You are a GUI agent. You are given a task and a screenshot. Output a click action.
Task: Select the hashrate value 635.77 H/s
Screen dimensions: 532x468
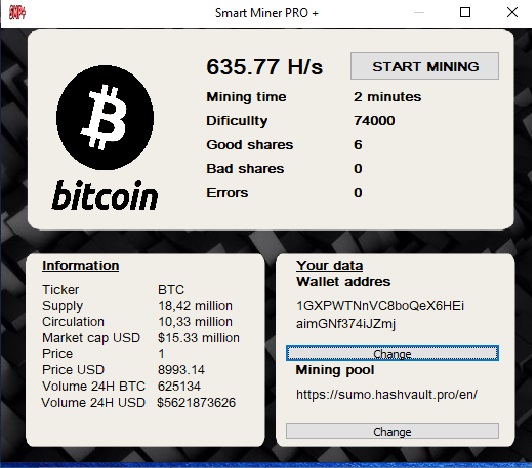(x=265, y=66)
